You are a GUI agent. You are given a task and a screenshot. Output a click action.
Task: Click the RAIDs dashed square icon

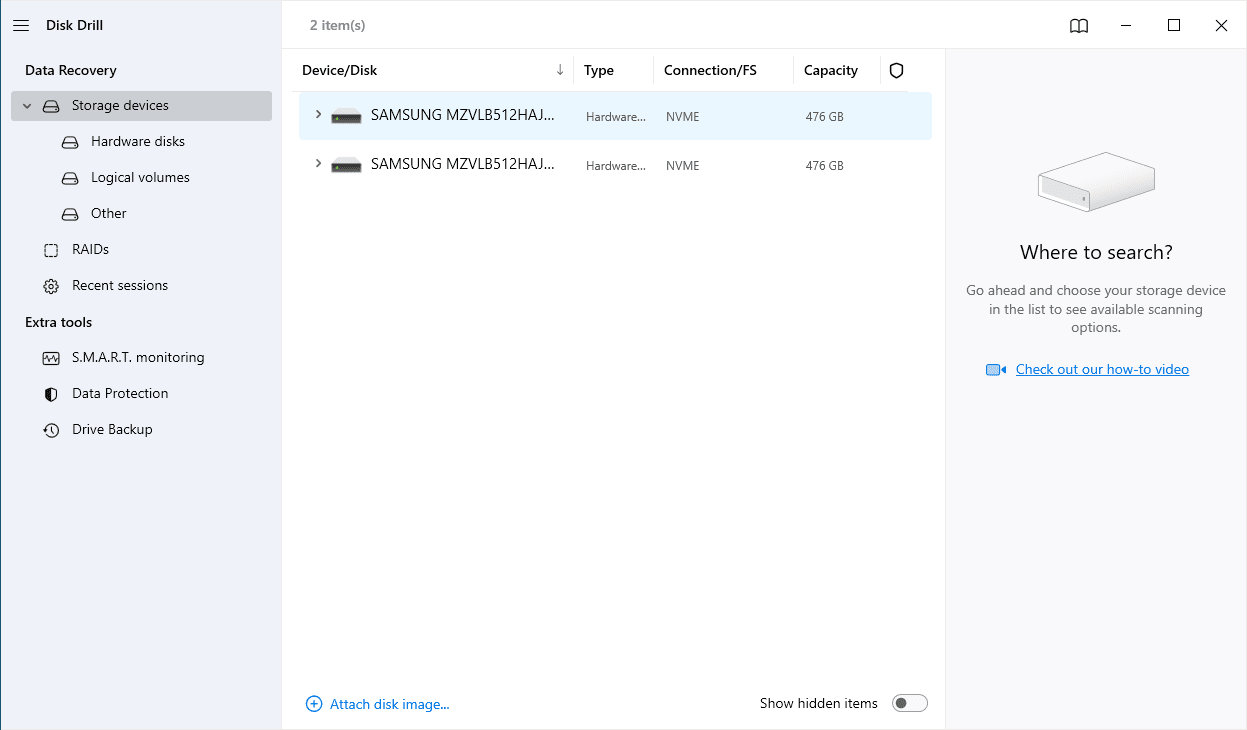point(51,250)
